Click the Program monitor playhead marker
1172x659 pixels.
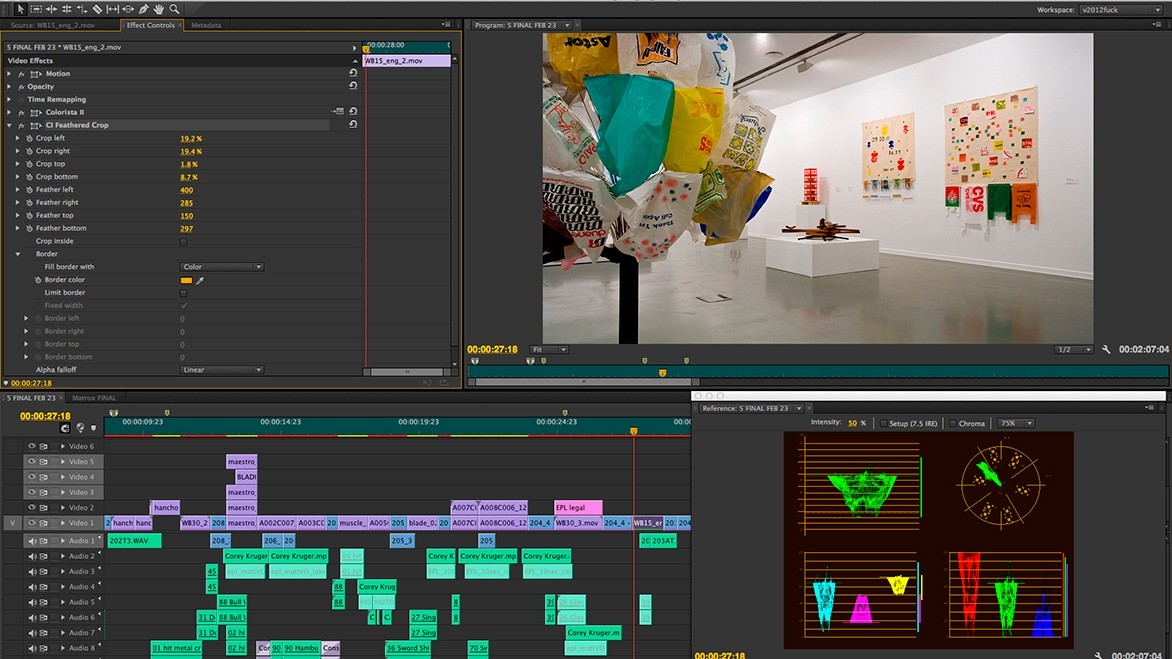pos(662,372)
